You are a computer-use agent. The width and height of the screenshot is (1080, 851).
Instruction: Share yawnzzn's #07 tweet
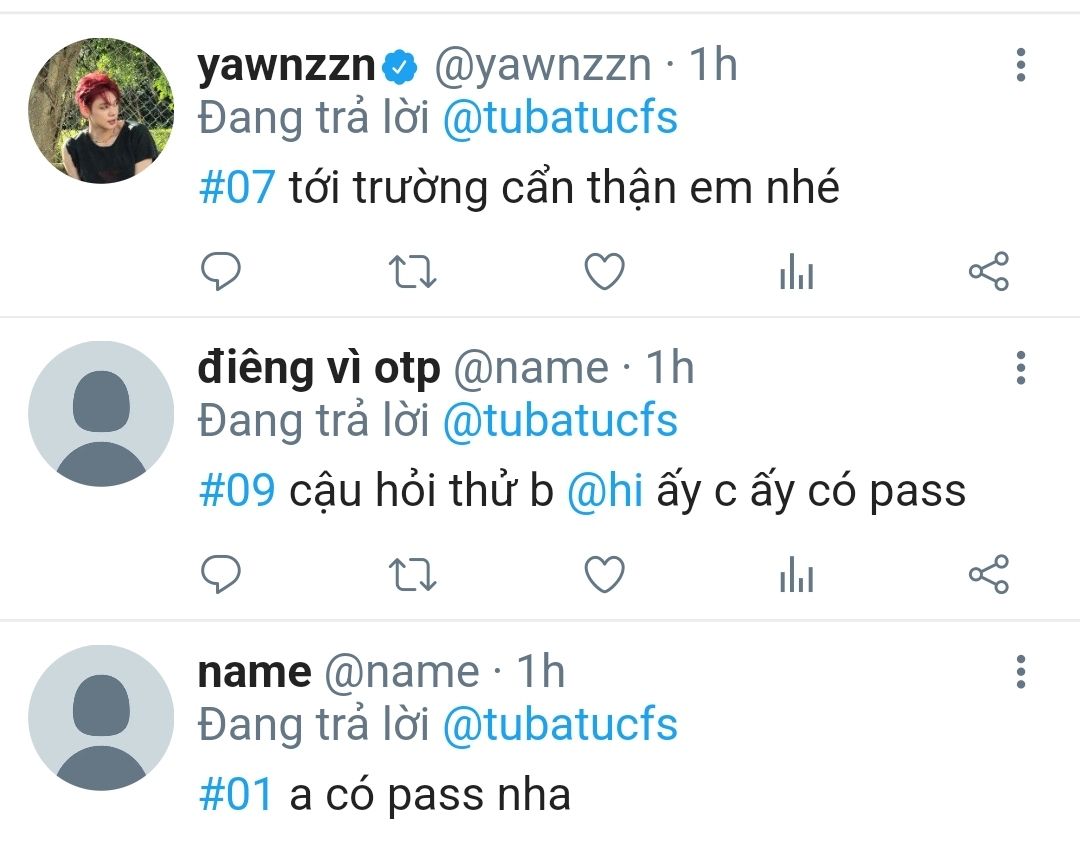pos(988,271)
